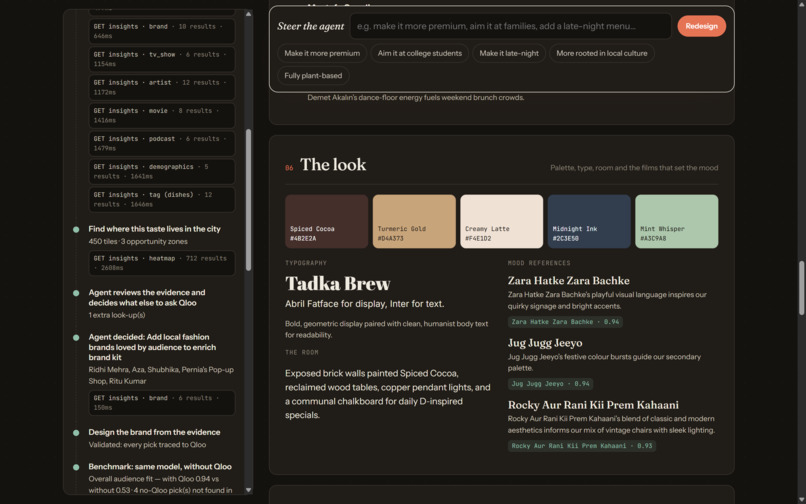Image resolution: width=806 pixels, height=504 pixels.
Task: Click the agent log sidebar scrollbar thumb
Action: [x=248, y=200]
